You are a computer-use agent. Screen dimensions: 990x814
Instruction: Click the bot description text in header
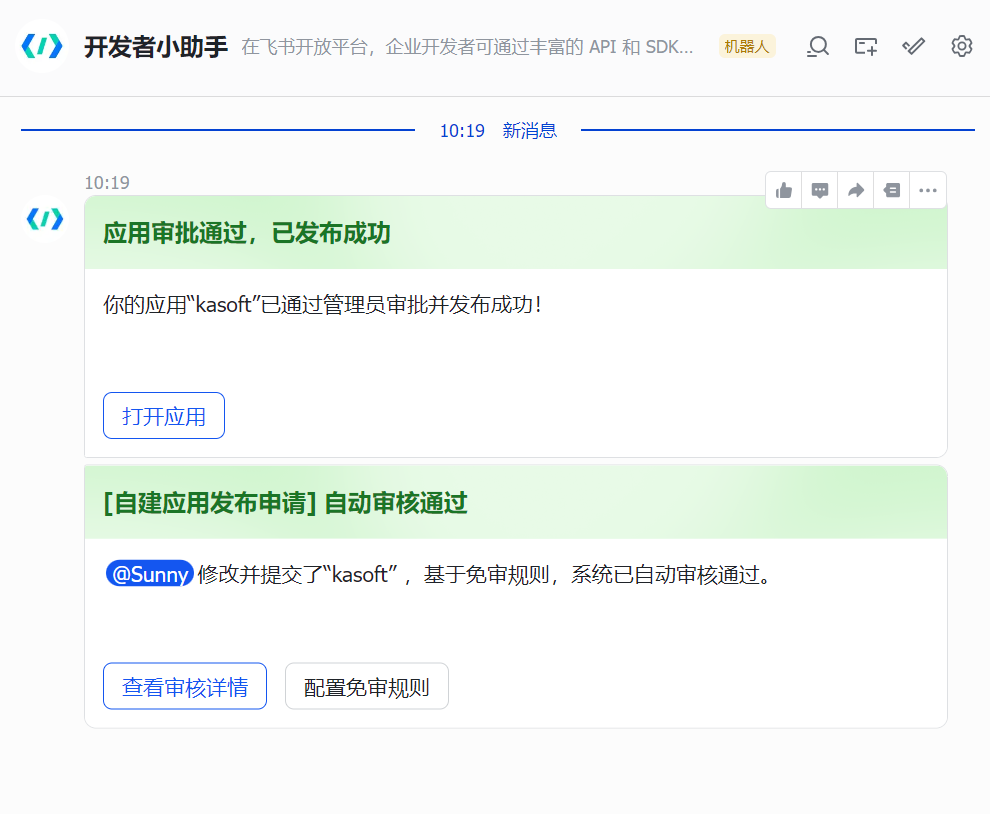(467, 47)
